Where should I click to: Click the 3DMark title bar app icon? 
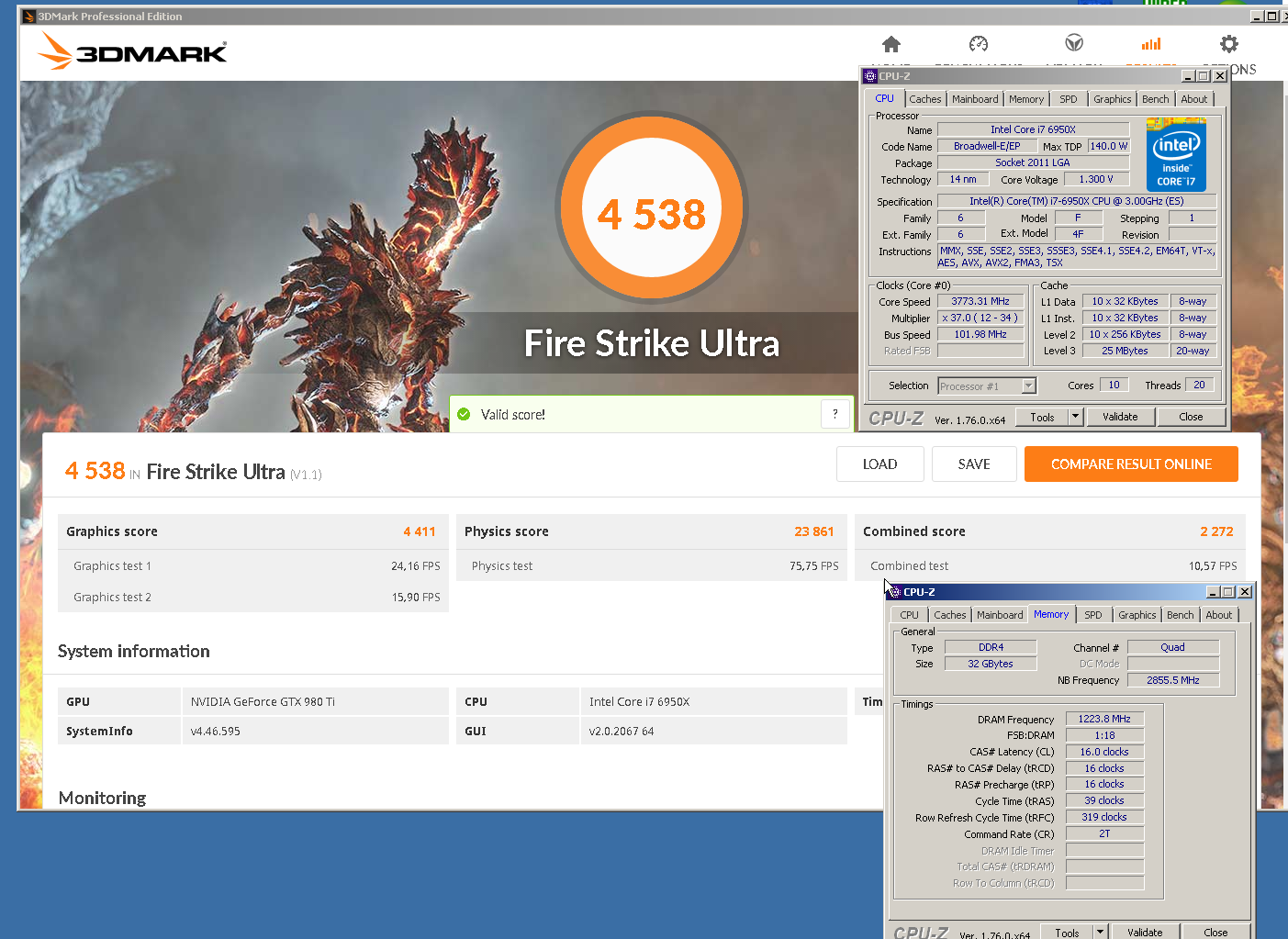(x=28, y=17)
